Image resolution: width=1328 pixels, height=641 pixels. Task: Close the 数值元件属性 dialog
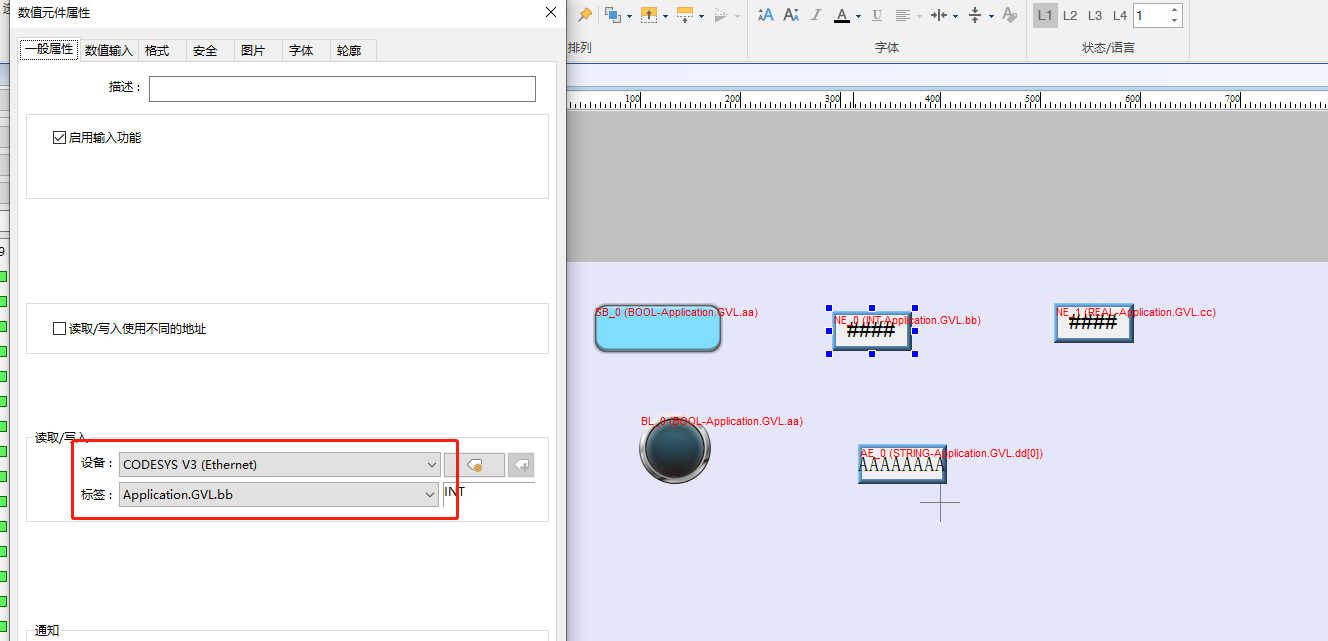550,12
